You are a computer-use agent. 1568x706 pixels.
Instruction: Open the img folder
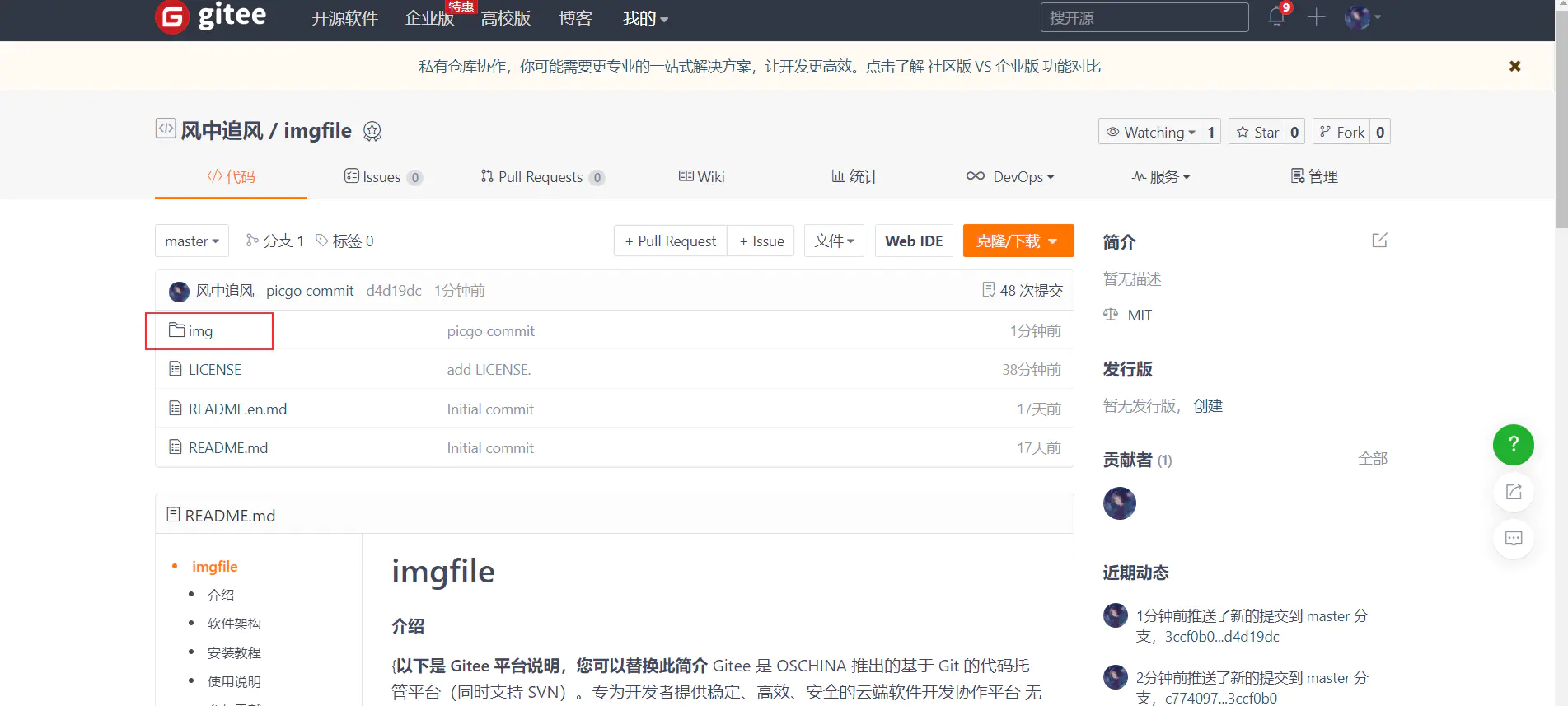pyautogui.click(x=200, y=330)
